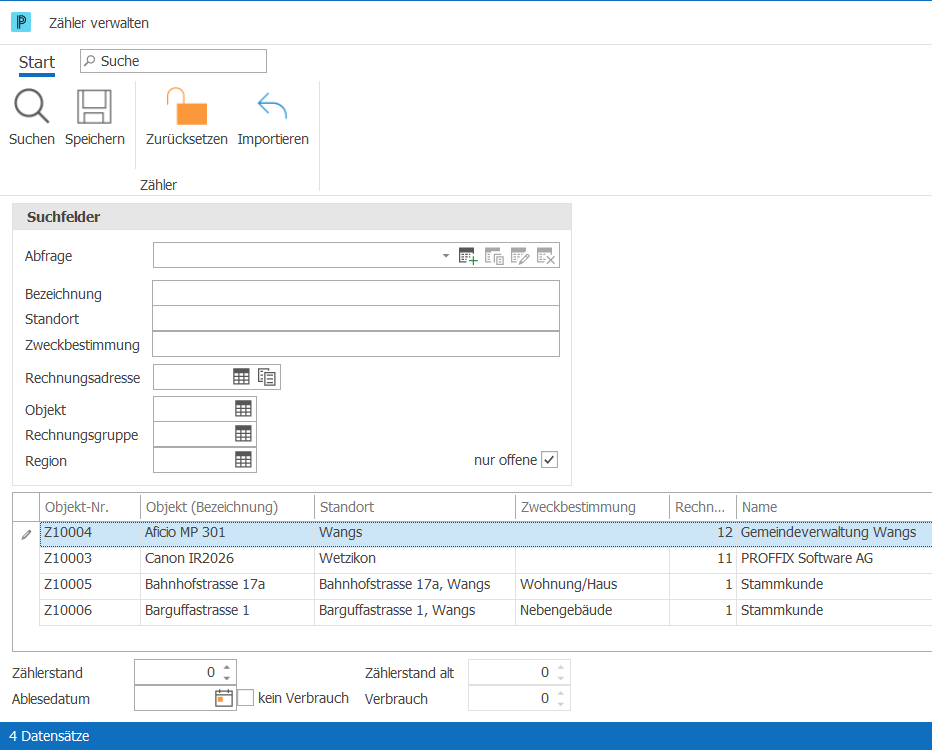This screenshot has width=932, height=750.
Task: Enable the kein Verbrauch checkbox
Action: click(245, 698)
